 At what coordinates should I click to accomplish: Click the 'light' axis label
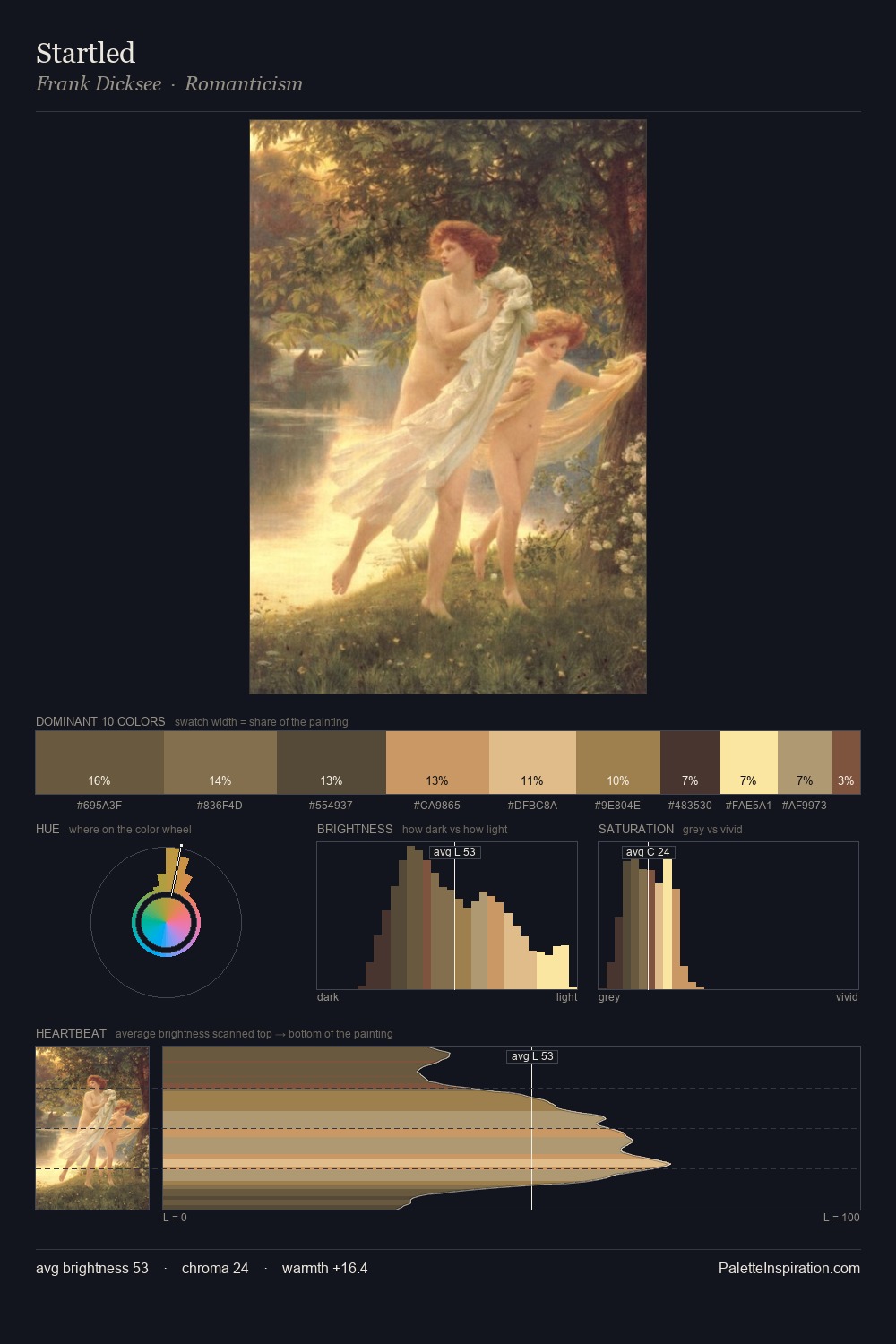[566, 996]
